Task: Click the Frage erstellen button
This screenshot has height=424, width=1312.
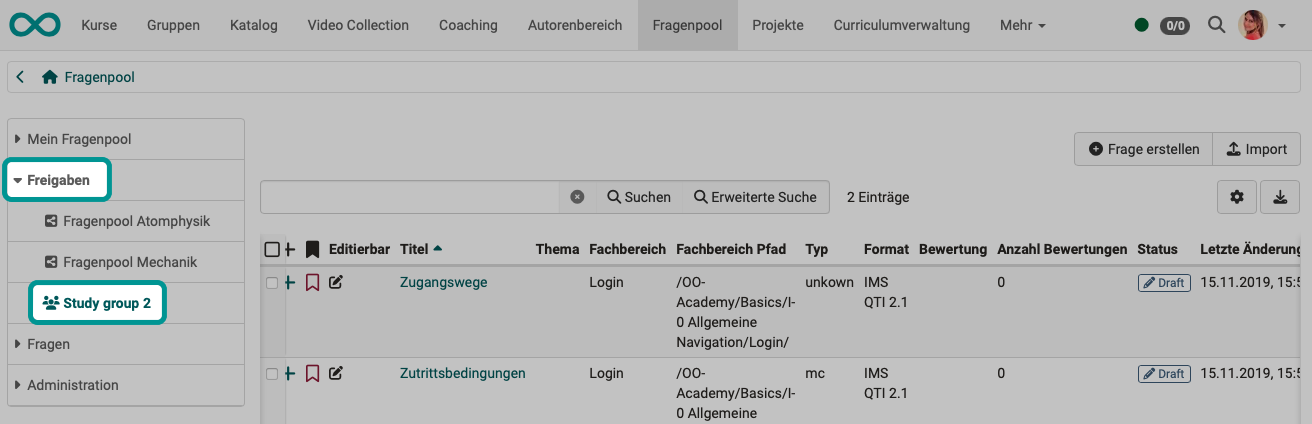Action: (x=1144, y=149)
